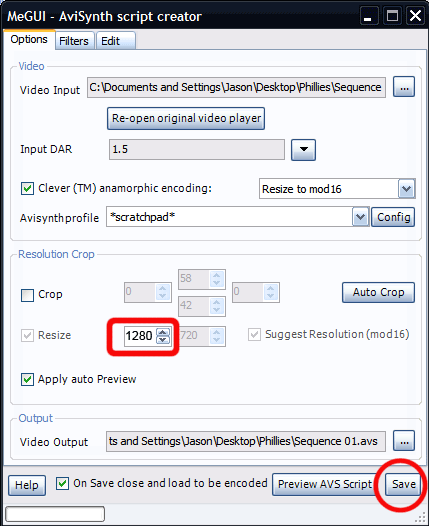
Task: Click Preview AVS Script button
Action: tap(325, 484)
